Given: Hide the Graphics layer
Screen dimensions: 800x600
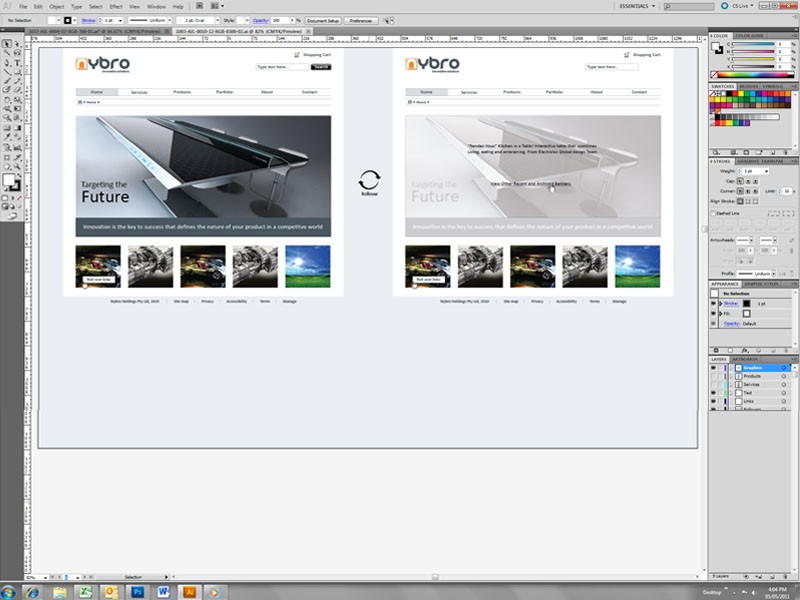Looking at the screenshot, I should [713, 368].
